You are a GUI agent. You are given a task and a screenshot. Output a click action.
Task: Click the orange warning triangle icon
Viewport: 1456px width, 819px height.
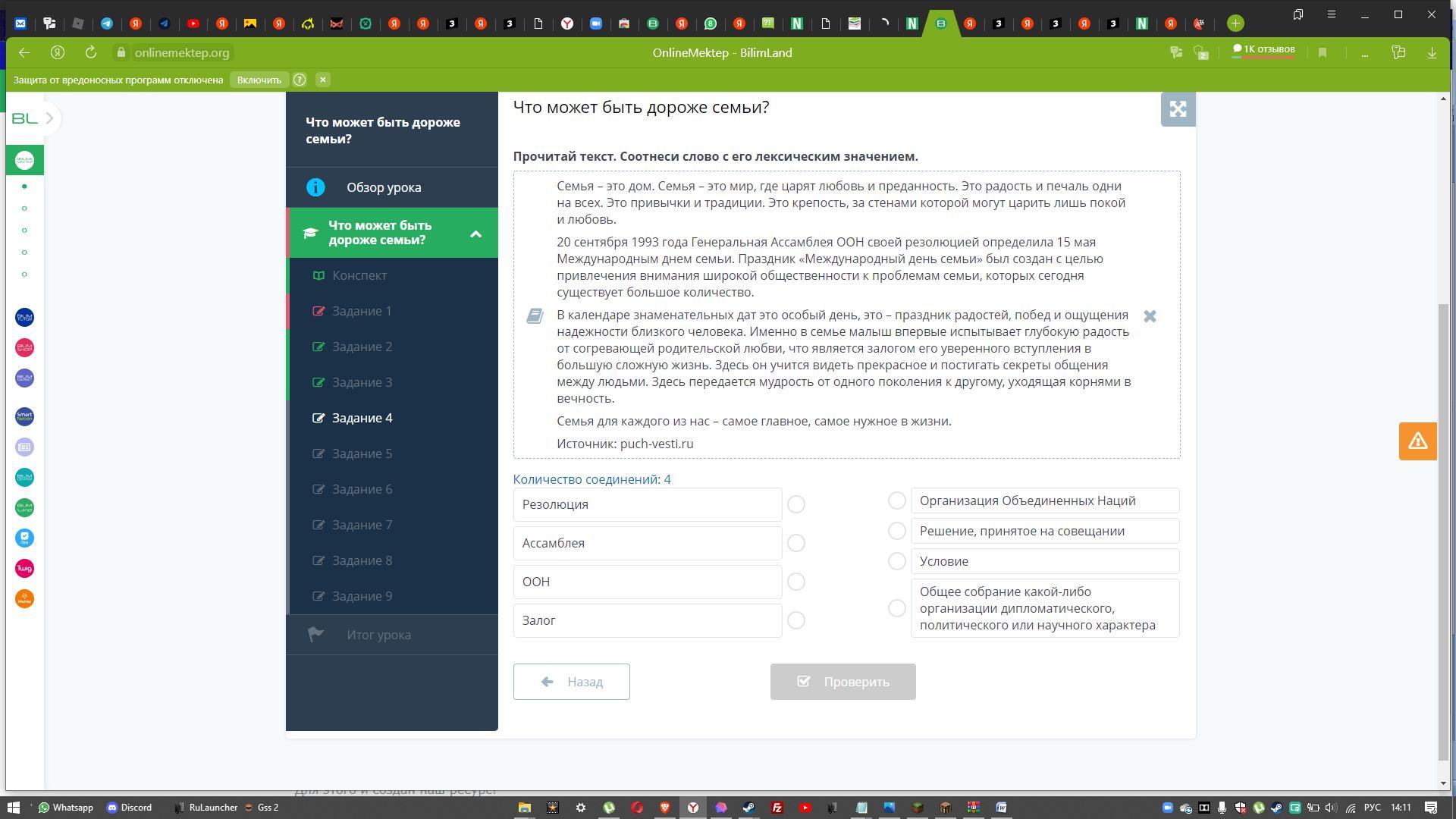pyautogui.click(x=1417, y=441)
